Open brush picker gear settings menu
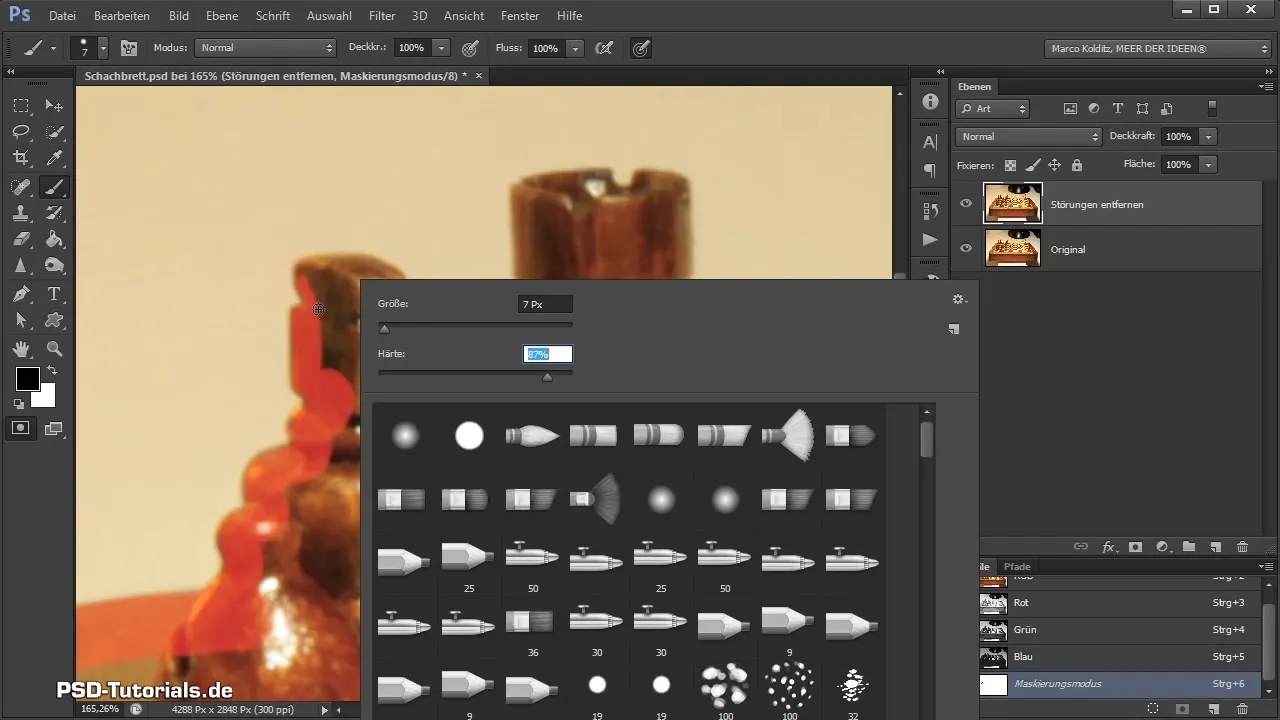 (x=959, y=299)
